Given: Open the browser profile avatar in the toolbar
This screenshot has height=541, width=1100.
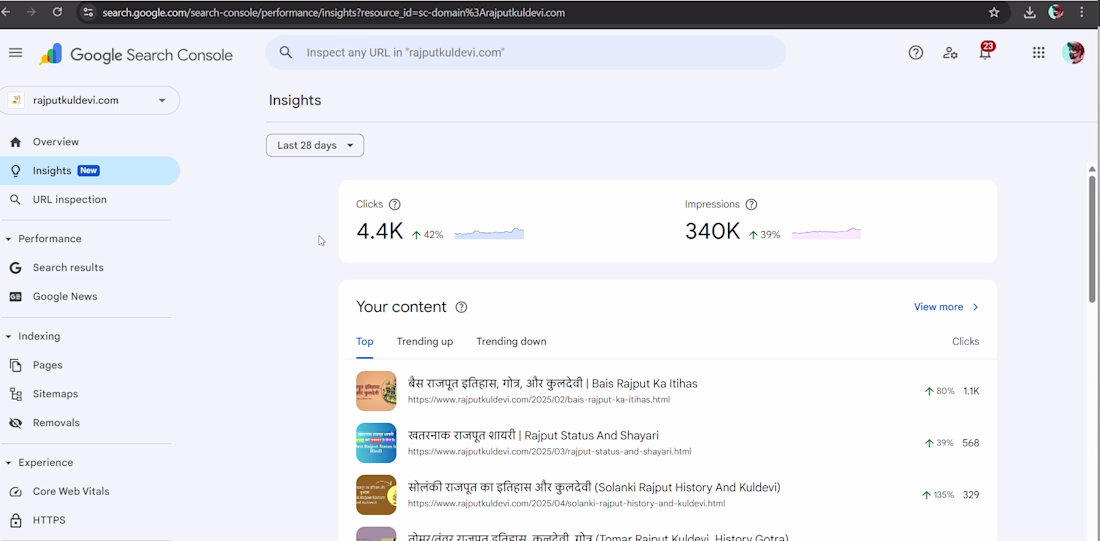Looking at the screenshot, I should [x=1055, y=12].
